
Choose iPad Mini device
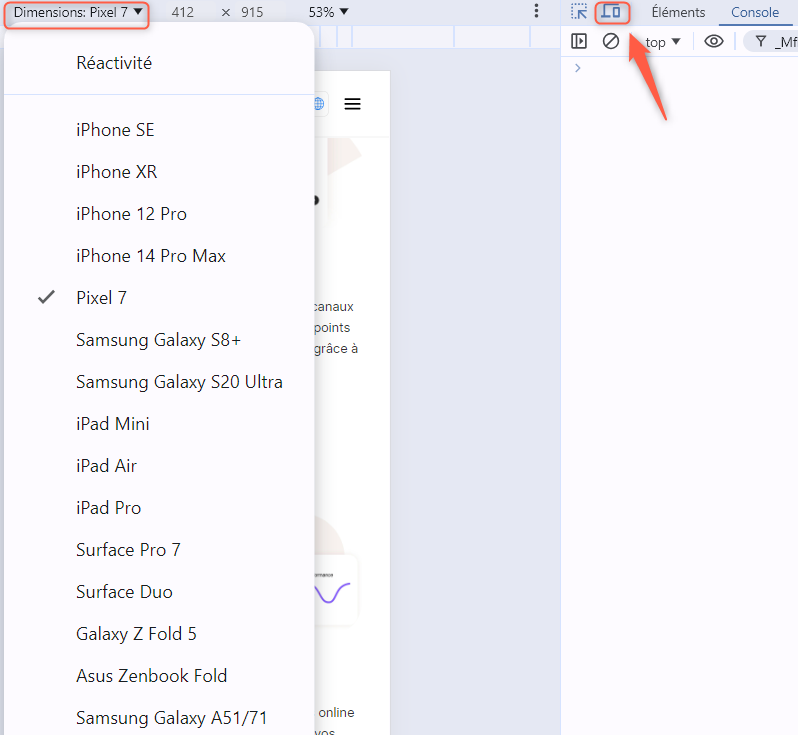(x=159, y=424)
